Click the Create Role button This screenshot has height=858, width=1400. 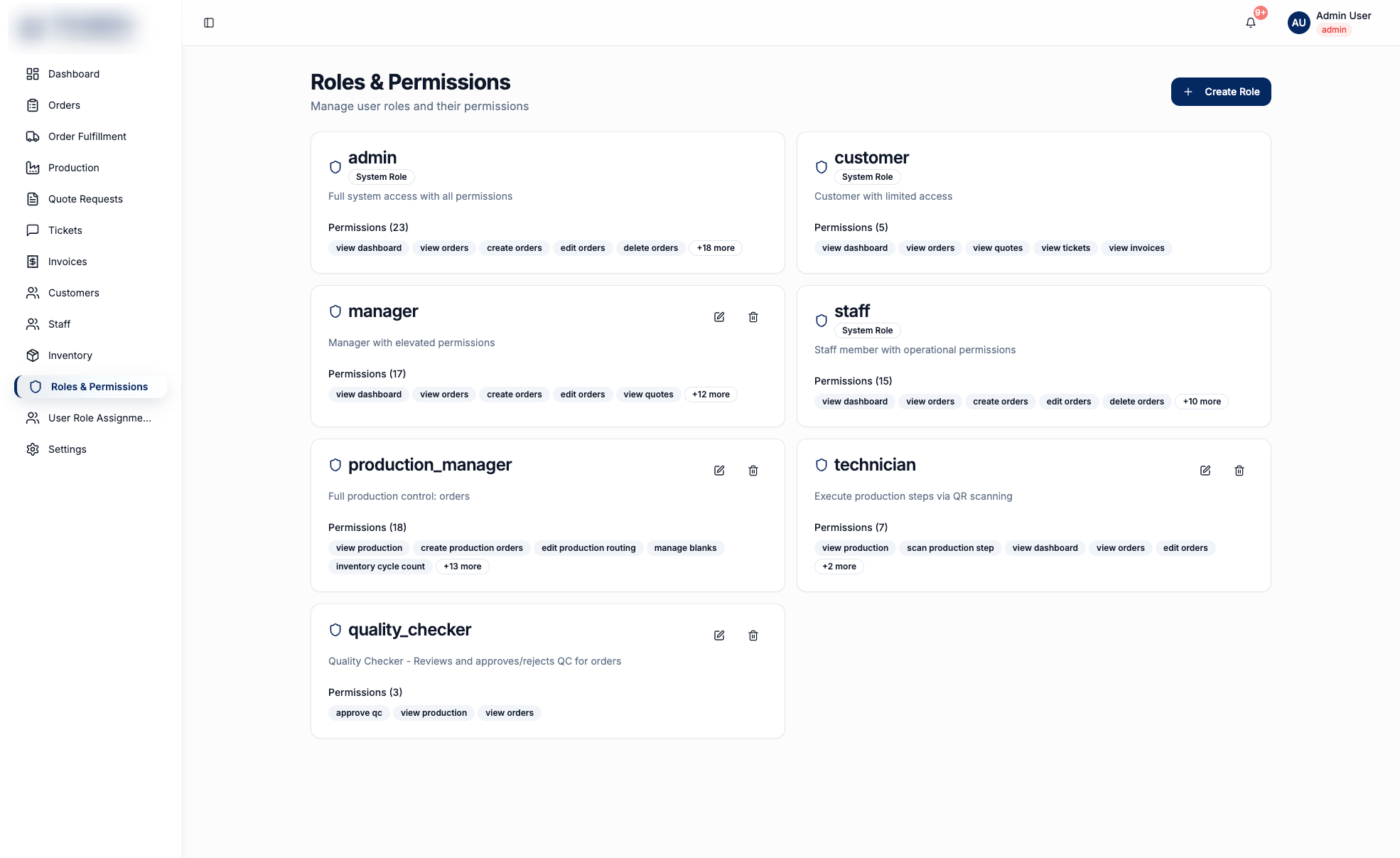click(1221, 92)
